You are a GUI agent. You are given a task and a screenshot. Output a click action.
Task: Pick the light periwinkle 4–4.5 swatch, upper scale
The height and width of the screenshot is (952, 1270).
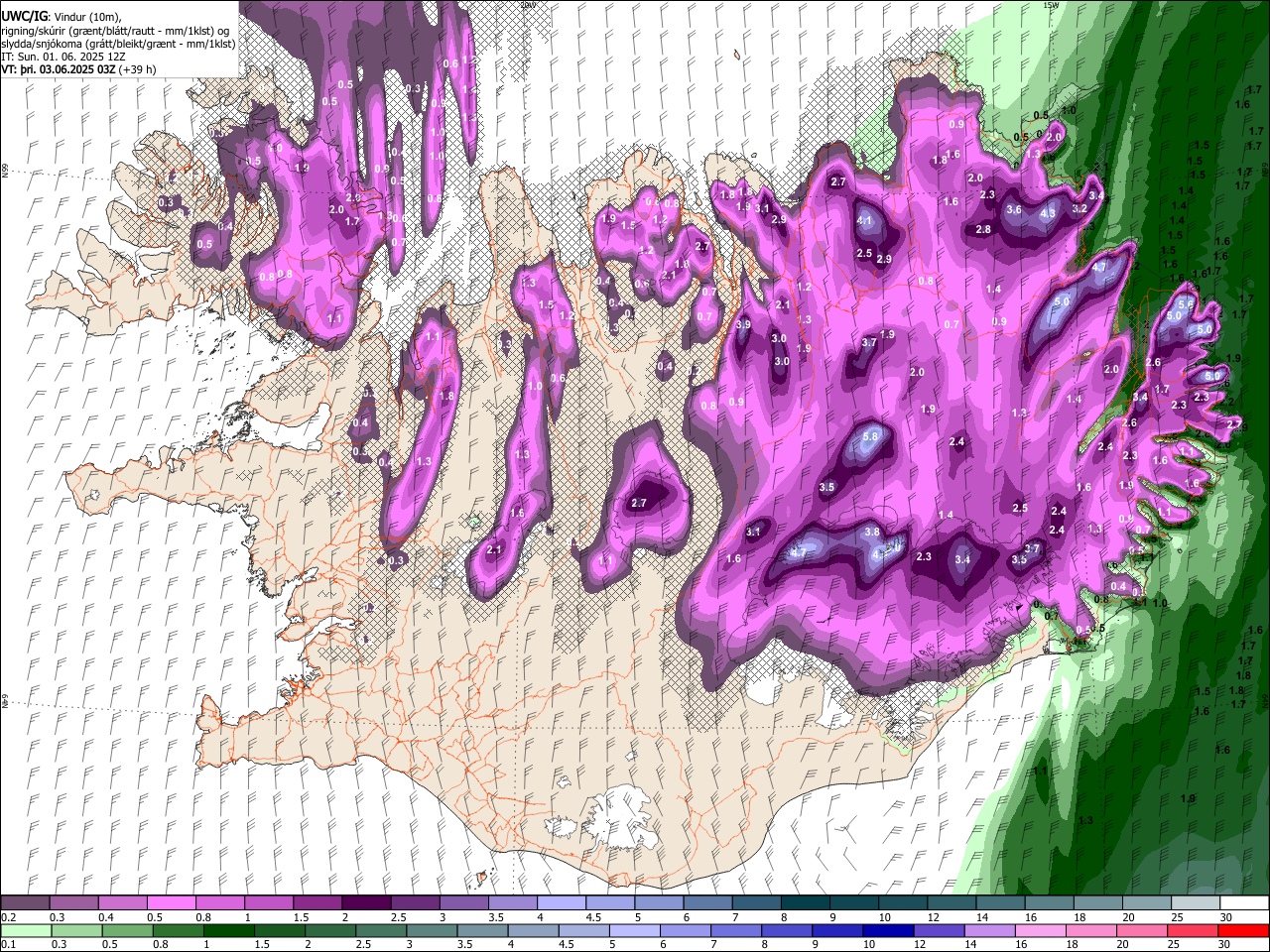(562, 903)
